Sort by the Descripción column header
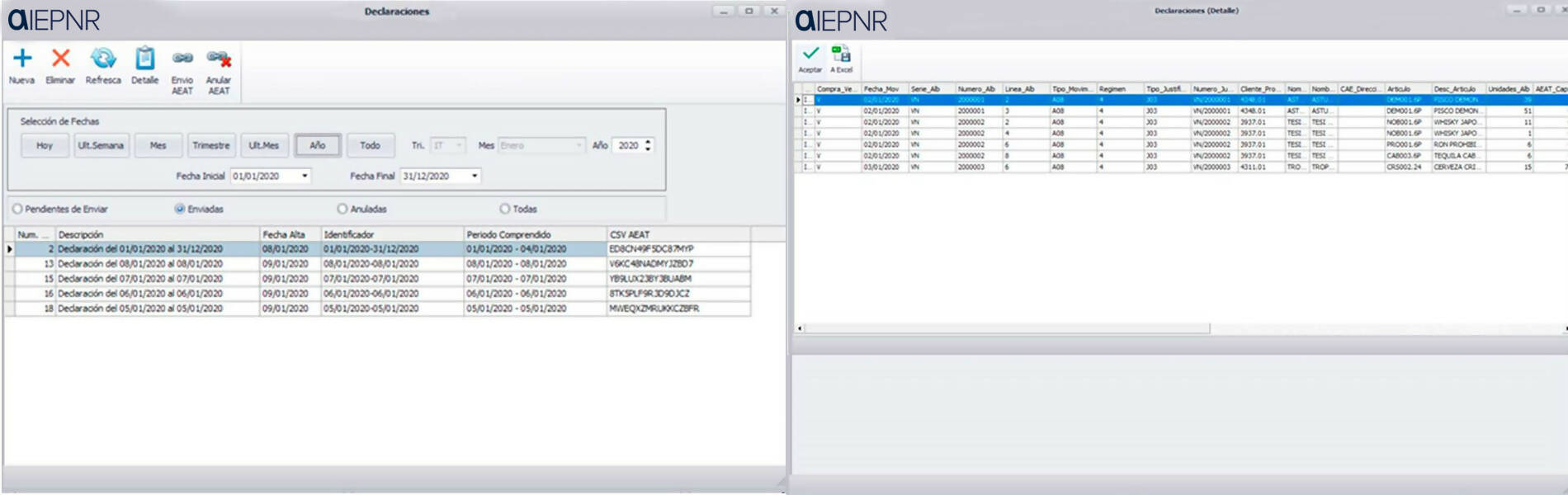Viewport: 1568px width, 495px height. pos(157,234)
